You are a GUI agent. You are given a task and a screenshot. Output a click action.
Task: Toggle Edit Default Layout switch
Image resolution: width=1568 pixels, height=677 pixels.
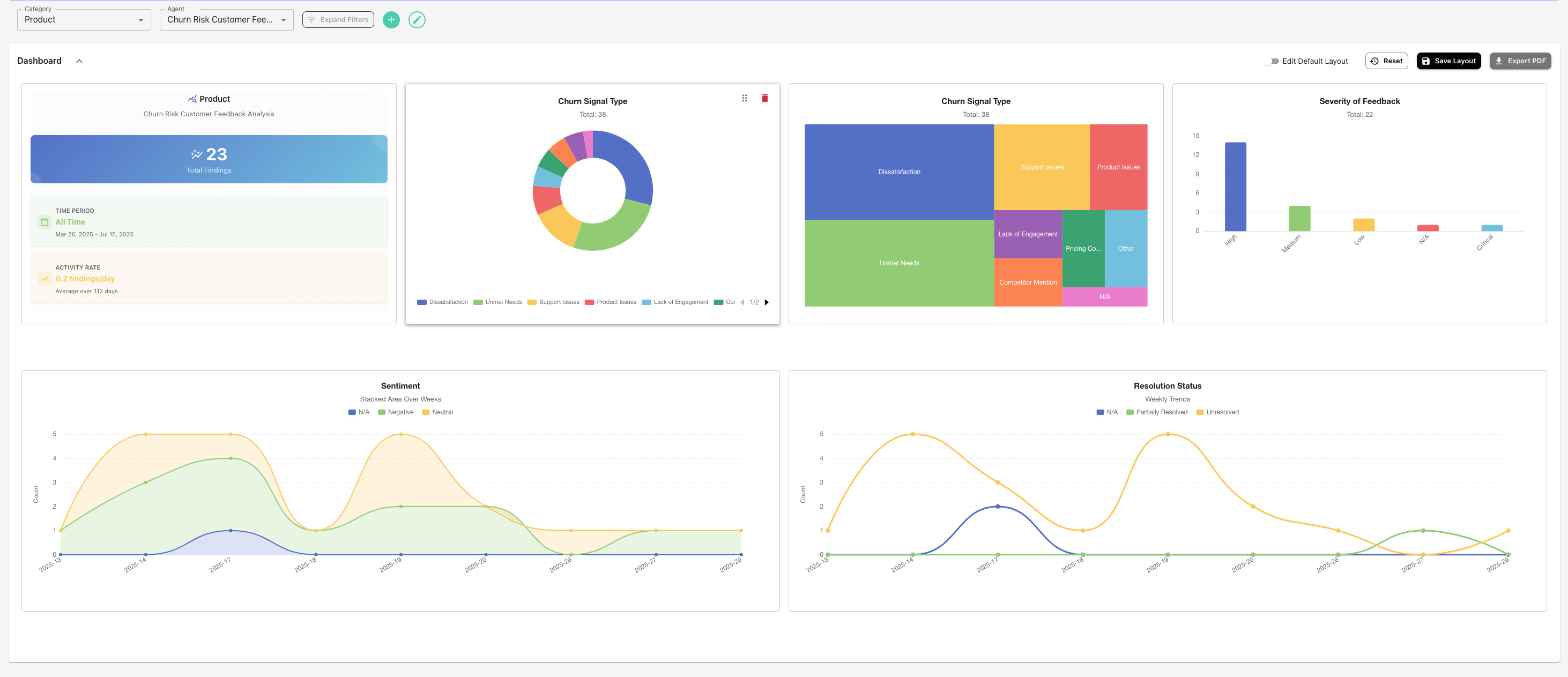[1271, 61]
